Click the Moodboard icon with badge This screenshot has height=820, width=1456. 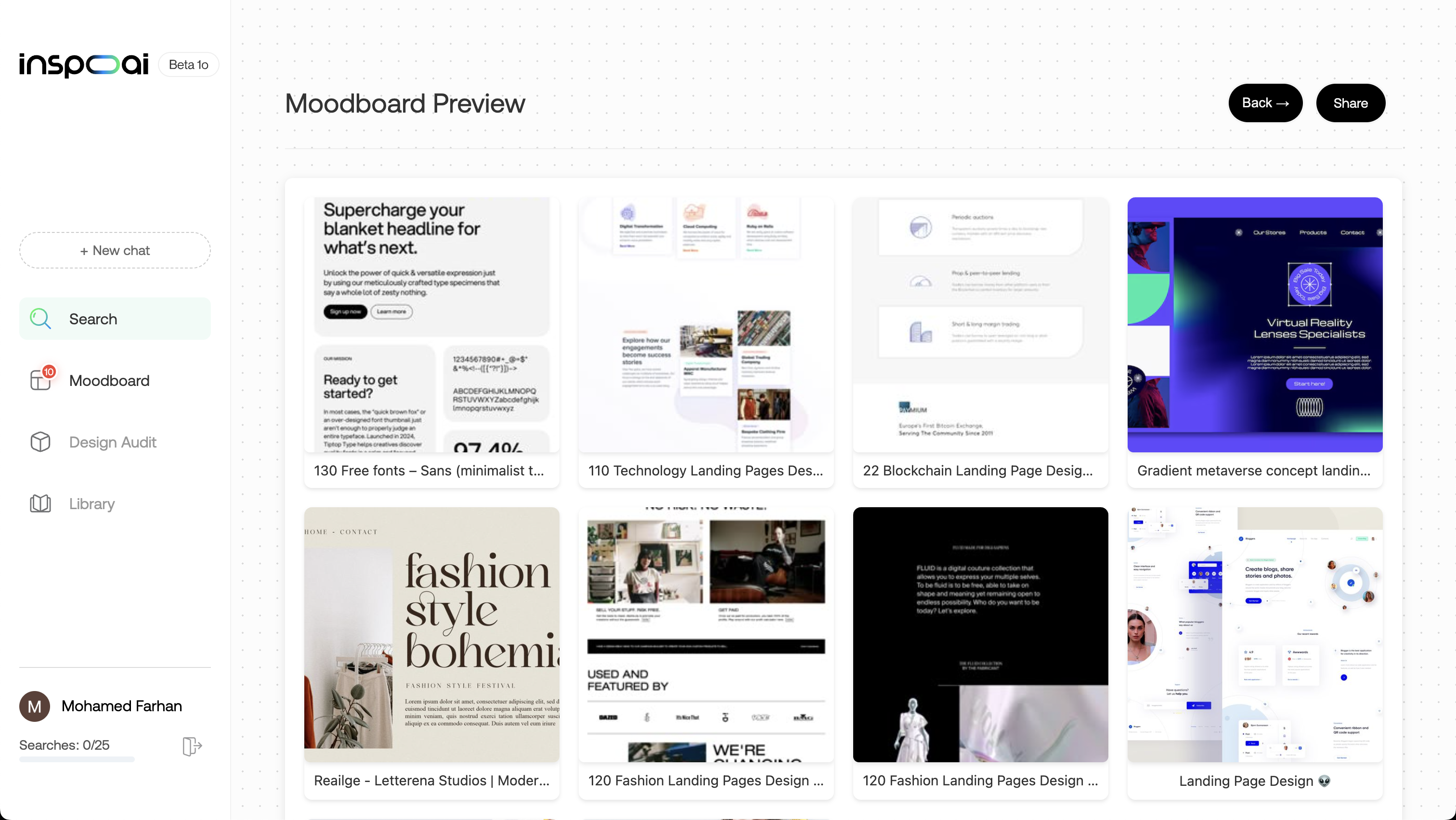(x=41, y=380)
